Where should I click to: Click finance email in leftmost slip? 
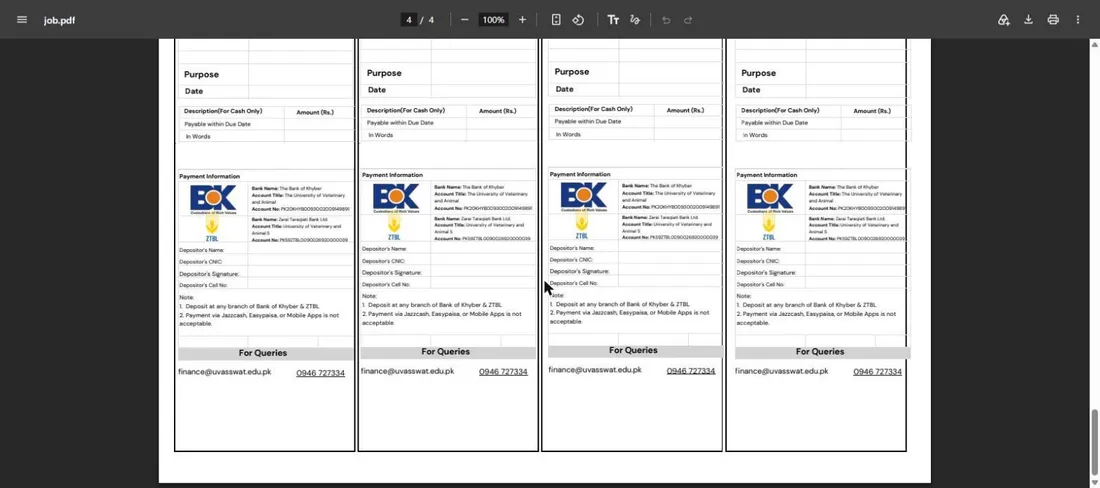tap(224, 372)
